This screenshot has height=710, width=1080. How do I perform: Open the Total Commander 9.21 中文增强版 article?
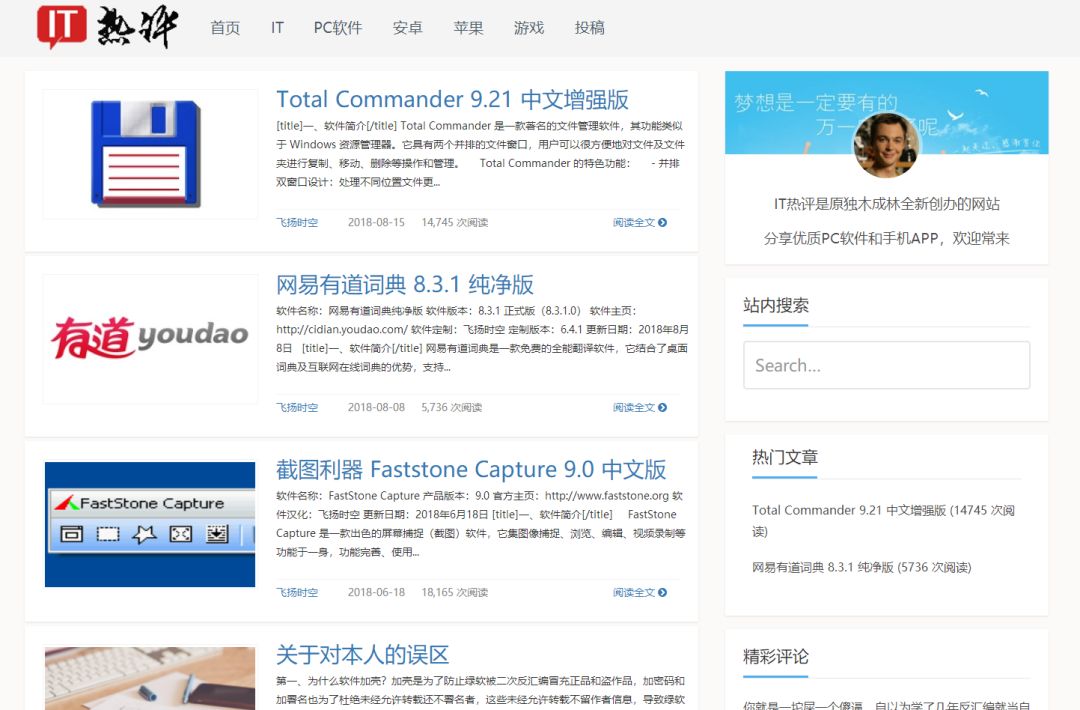point(452,99)
